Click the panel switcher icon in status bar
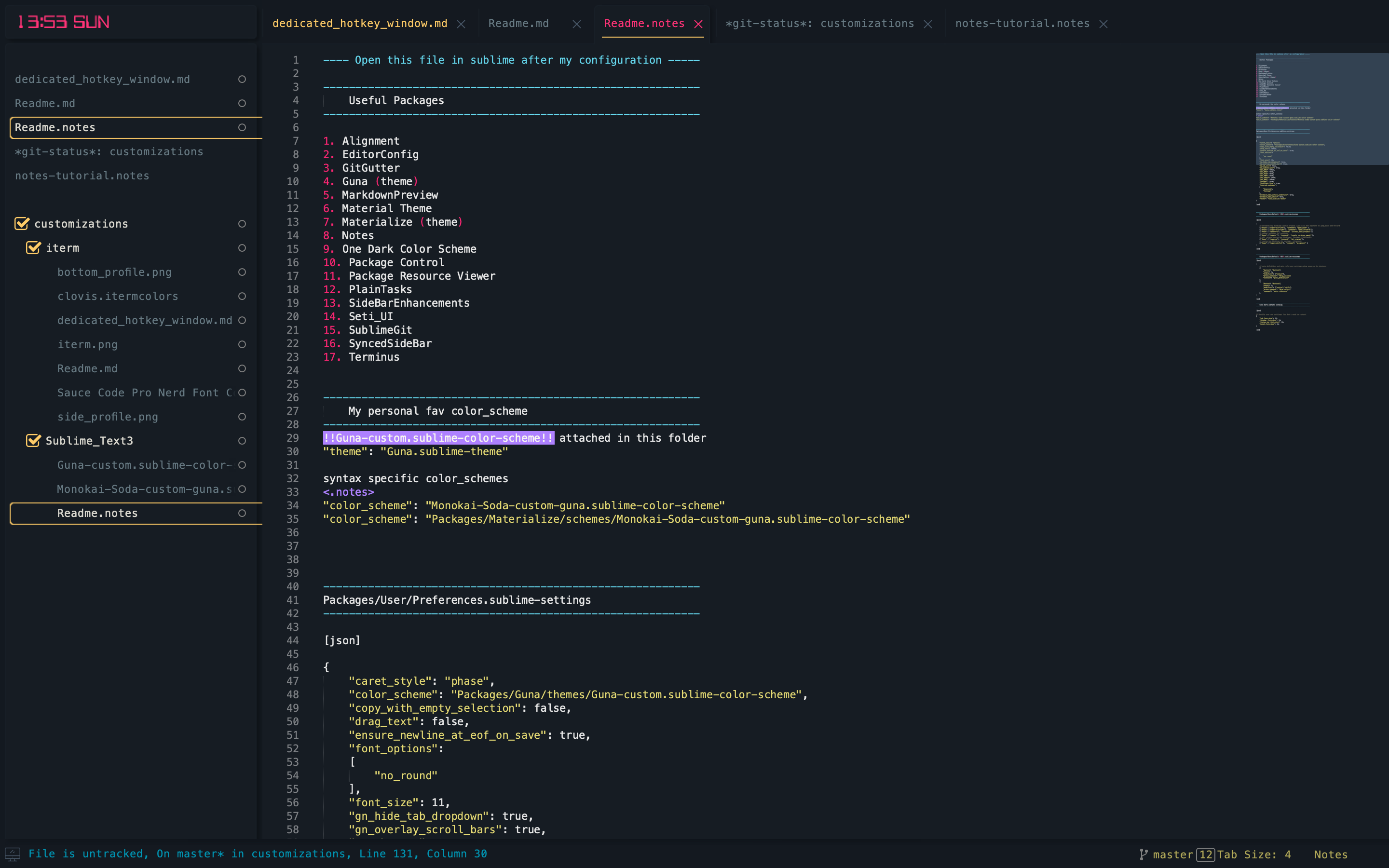1389x868 pixels. click(x=13, y=854)
